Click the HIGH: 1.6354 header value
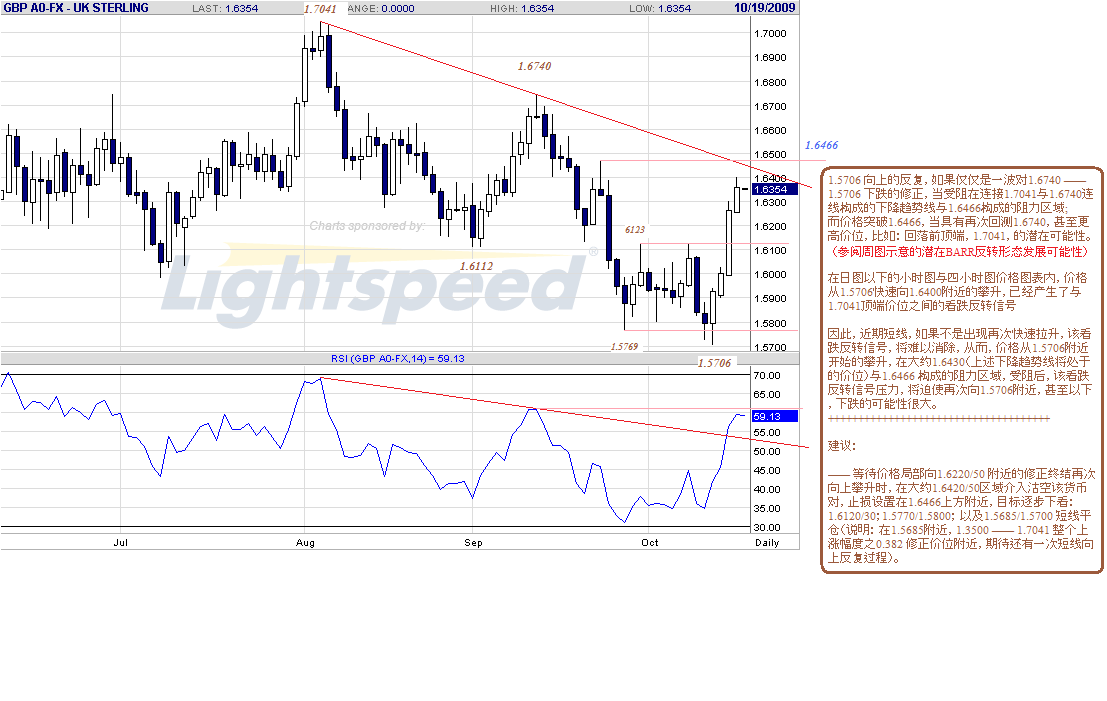 (522, 8)
